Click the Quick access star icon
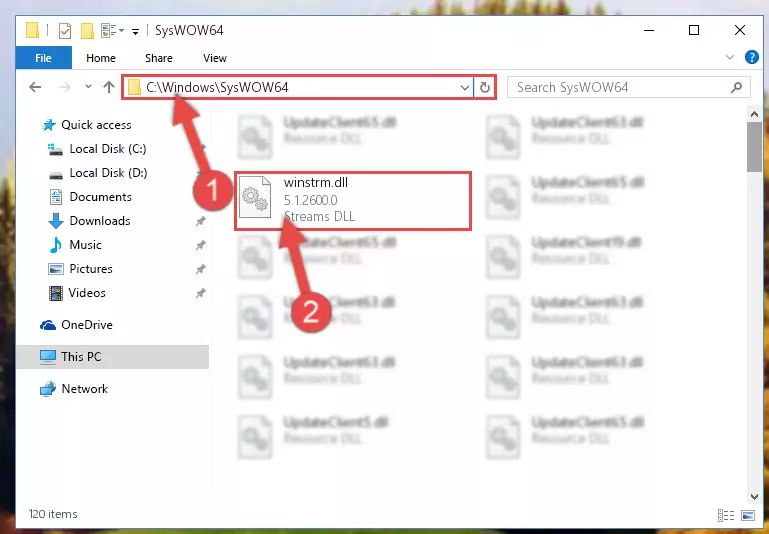 [x=49, y=125]
